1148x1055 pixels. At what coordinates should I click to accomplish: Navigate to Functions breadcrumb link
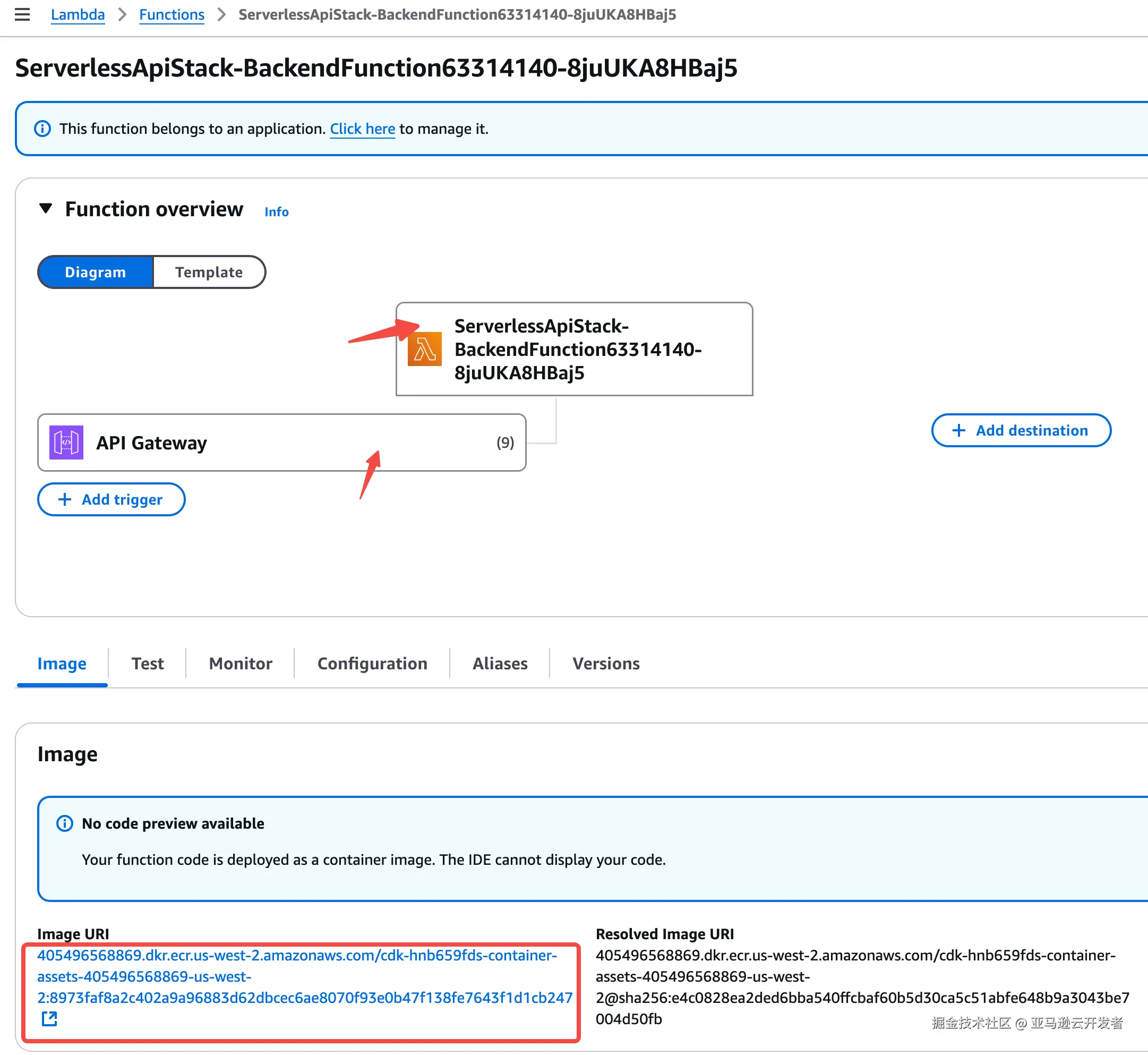pos(171,14)
